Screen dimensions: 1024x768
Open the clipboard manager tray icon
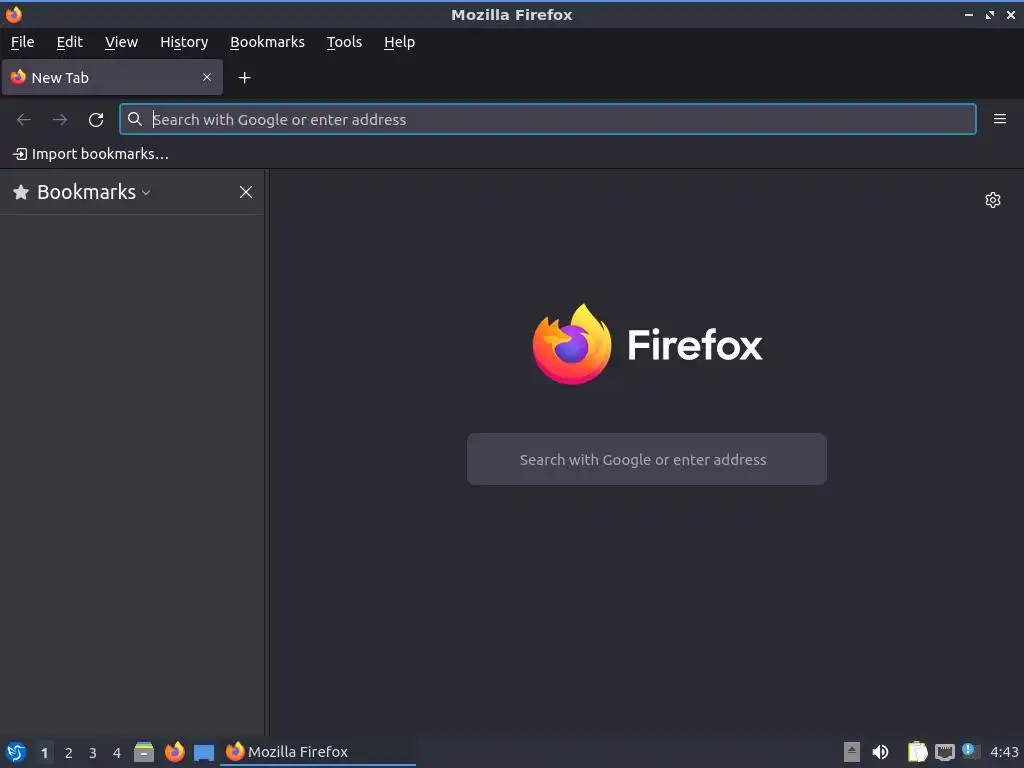[x=918, y=752]
